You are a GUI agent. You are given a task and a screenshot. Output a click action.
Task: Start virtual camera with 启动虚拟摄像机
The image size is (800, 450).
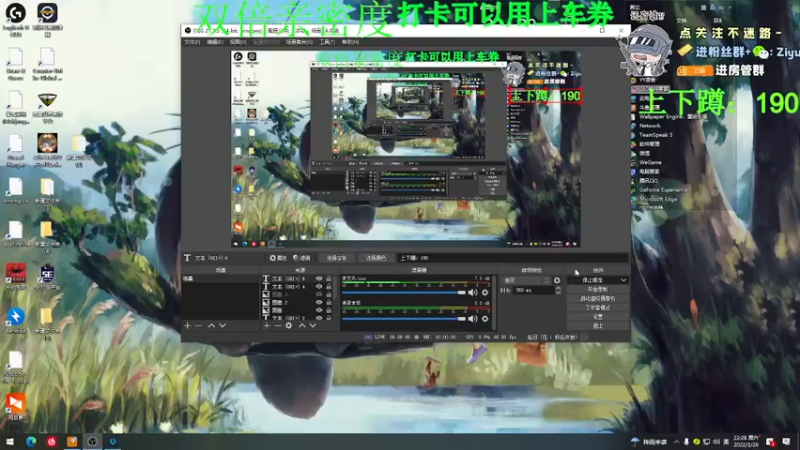[x=597, y=298]
